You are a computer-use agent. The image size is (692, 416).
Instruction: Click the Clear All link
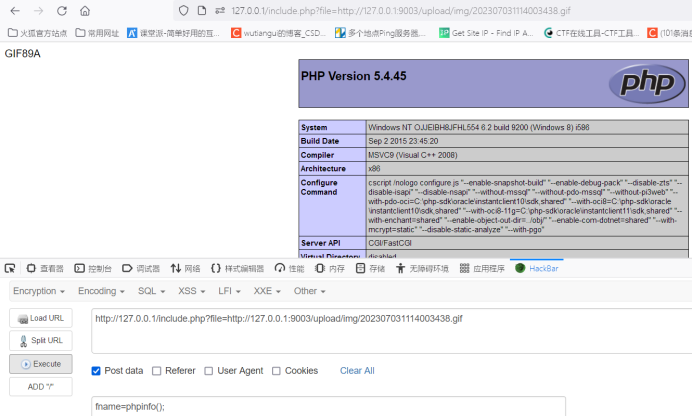coord(357,371)
